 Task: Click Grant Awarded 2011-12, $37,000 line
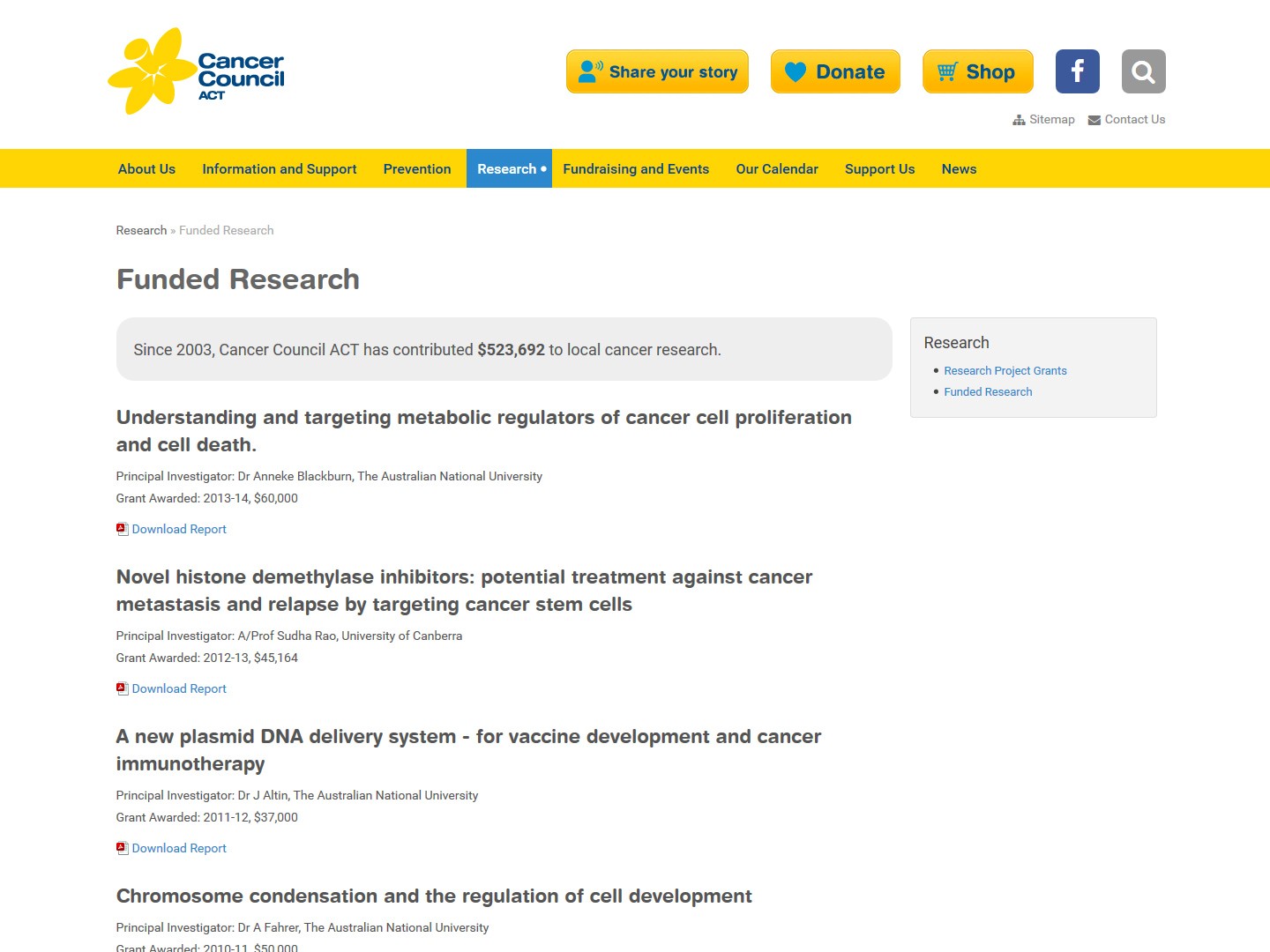pos(207,817)
